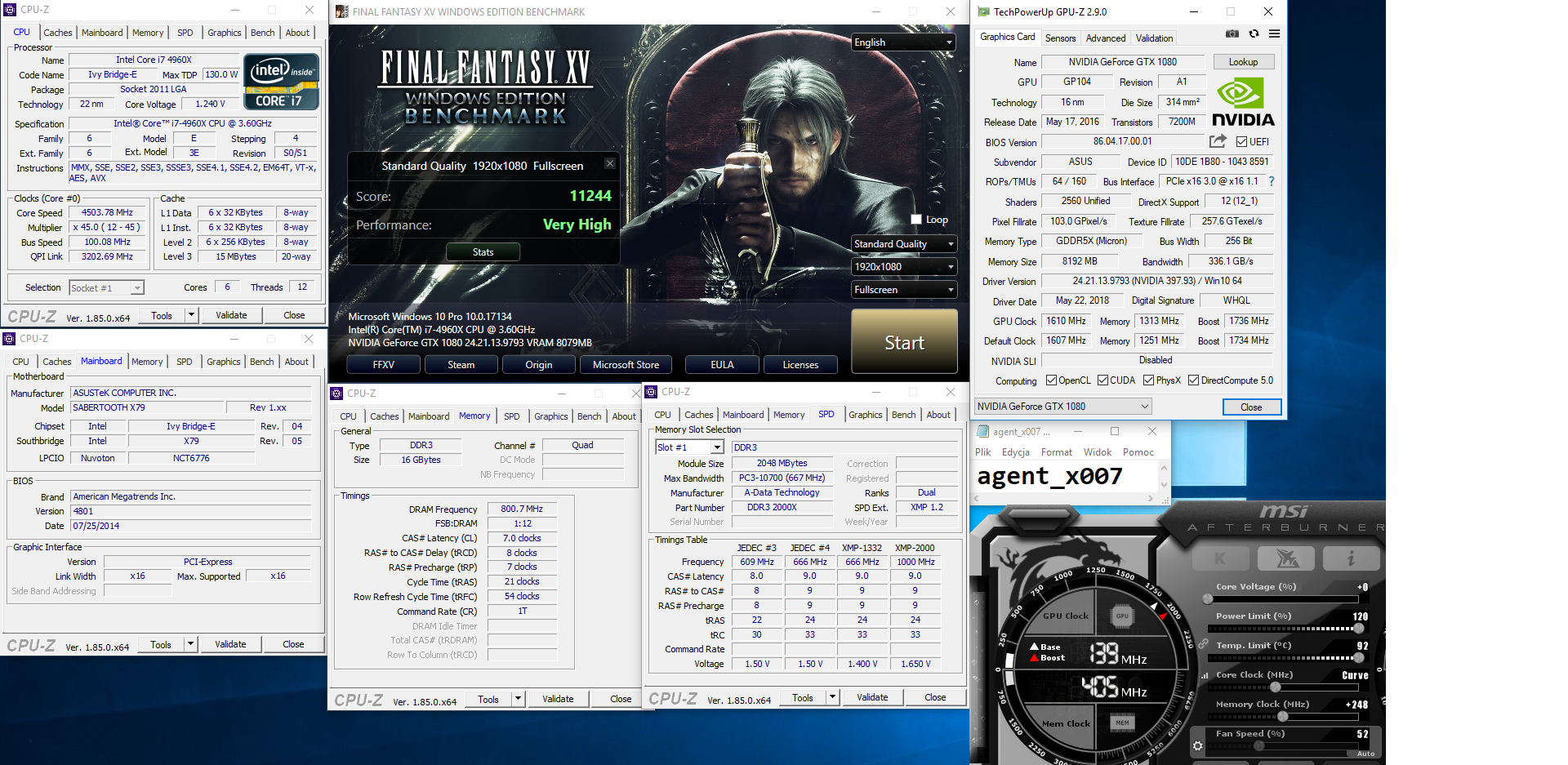Open the Format menu in Notepad
This screenshot has height=765, width=1568.
pos(1056,452)
